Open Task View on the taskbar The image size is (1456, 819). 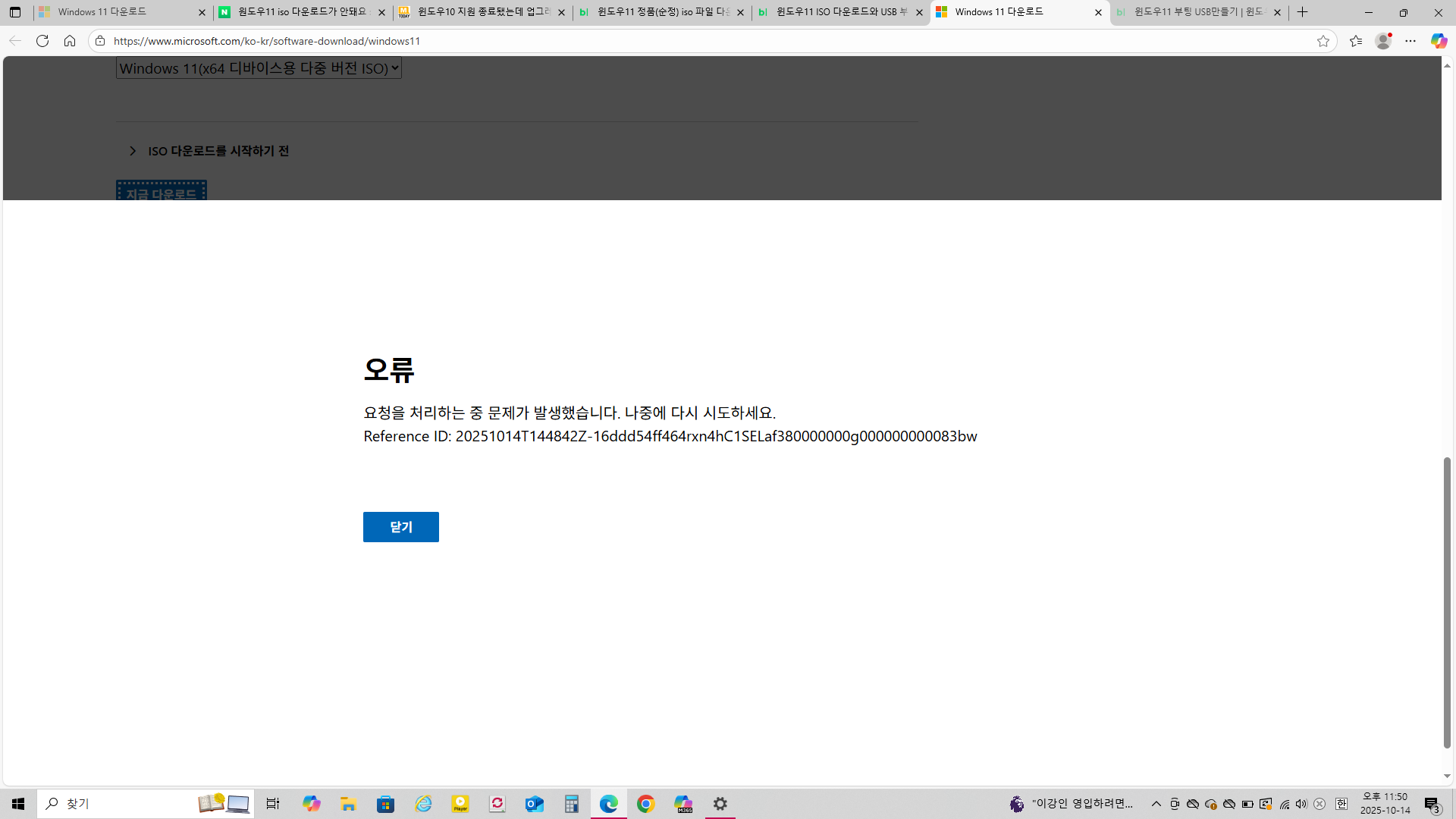273,804
